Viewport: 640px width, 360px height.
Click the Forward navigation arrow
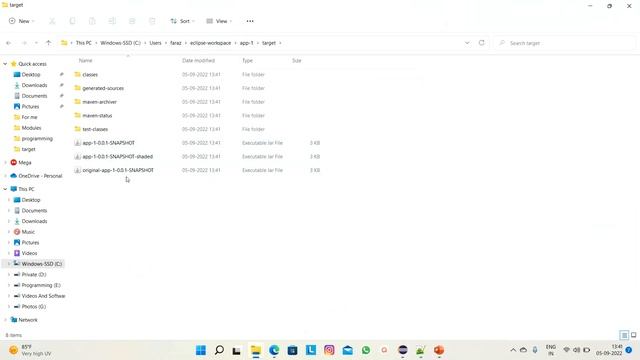24,43
